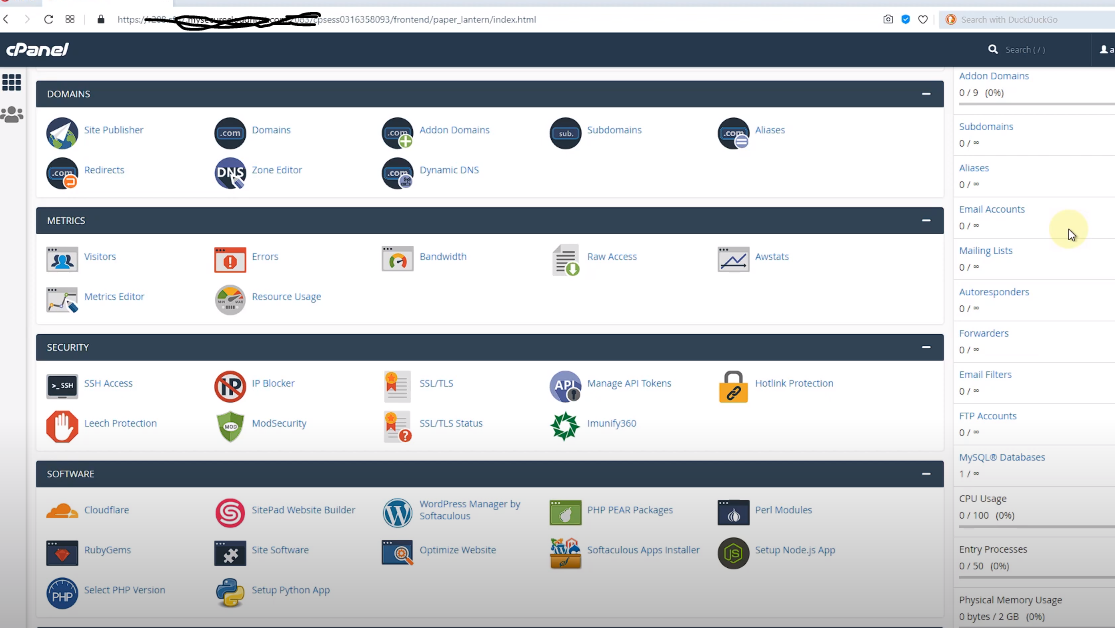The height and width of the screenshot is (628, 1115).
Task: Click the RubyGems icon
Action: pos(62,553)
